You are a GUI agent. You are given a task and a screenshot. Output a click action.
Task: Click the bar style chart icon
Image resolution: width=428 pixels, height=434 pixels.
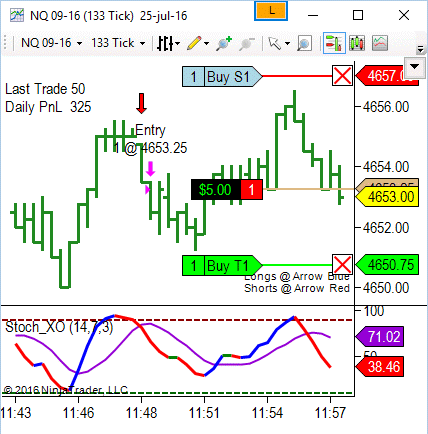(165, 43)
